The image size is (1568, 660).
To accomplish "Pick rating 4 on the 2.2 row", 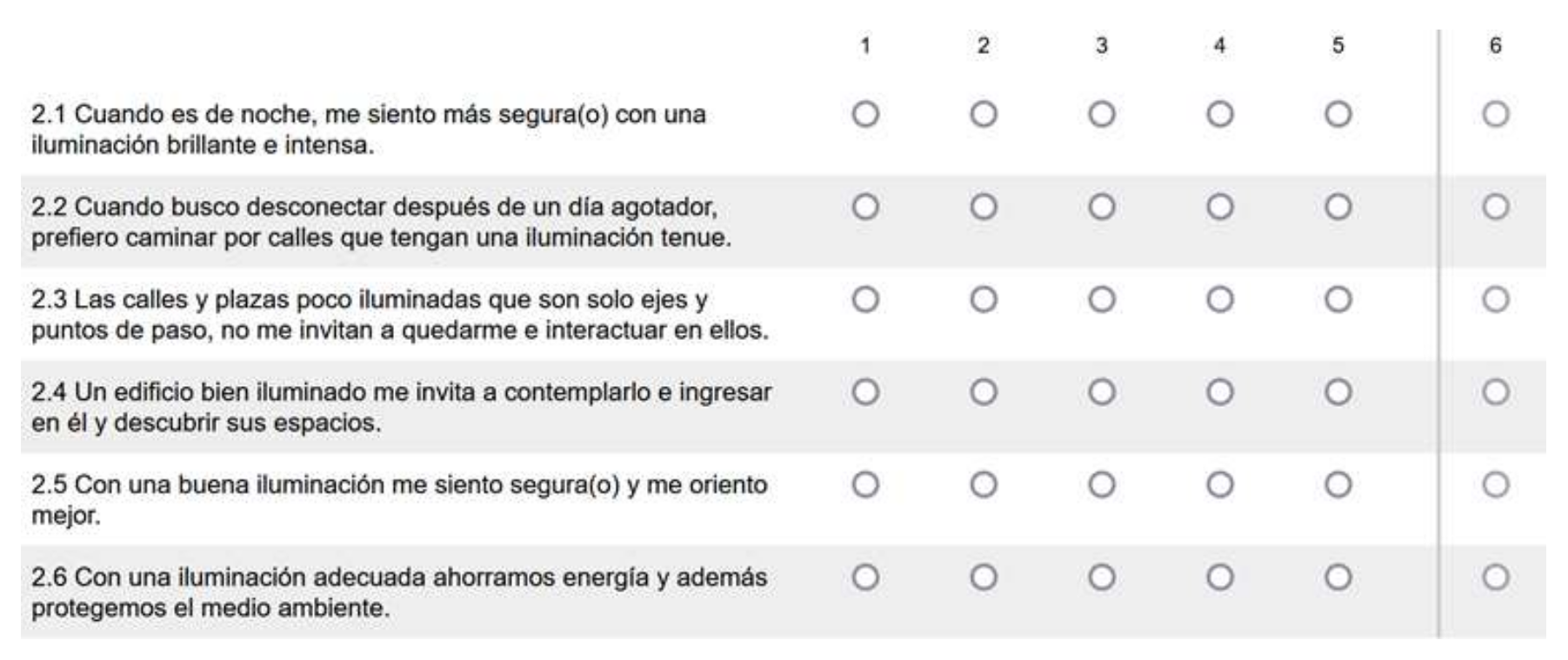I will point(1219,207).
